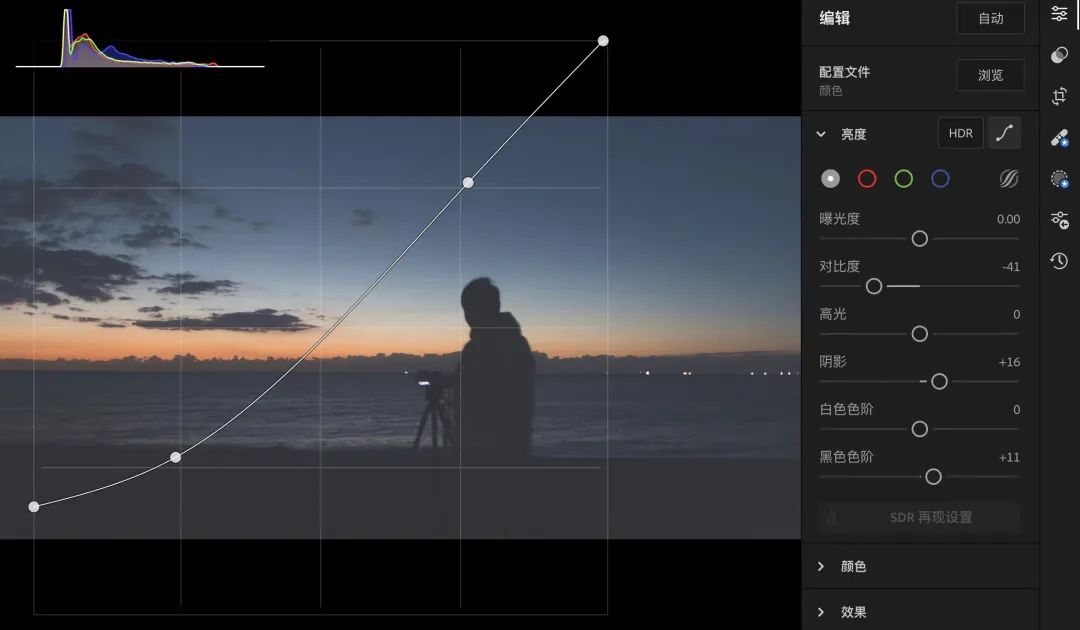Click the 自动 auto button
The width and height of the screenshot is (1080, 630).
click(x=990, y=19)
